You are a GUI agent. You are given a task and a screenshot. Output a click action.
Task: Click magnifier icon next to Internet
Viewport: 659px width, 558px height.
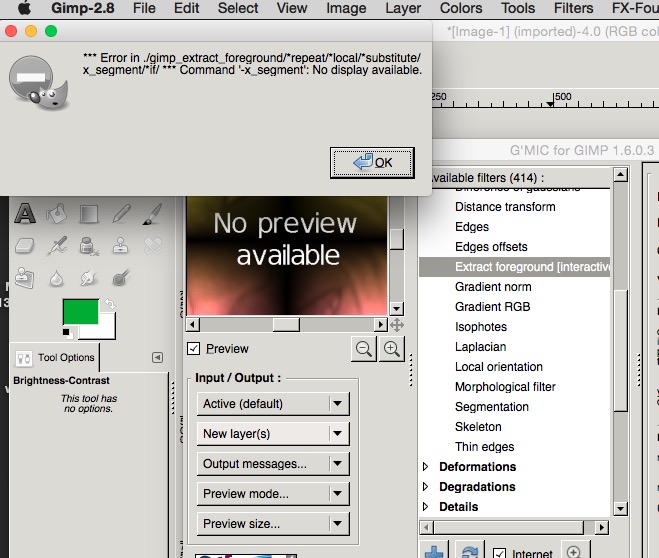[x=575, y=551]
